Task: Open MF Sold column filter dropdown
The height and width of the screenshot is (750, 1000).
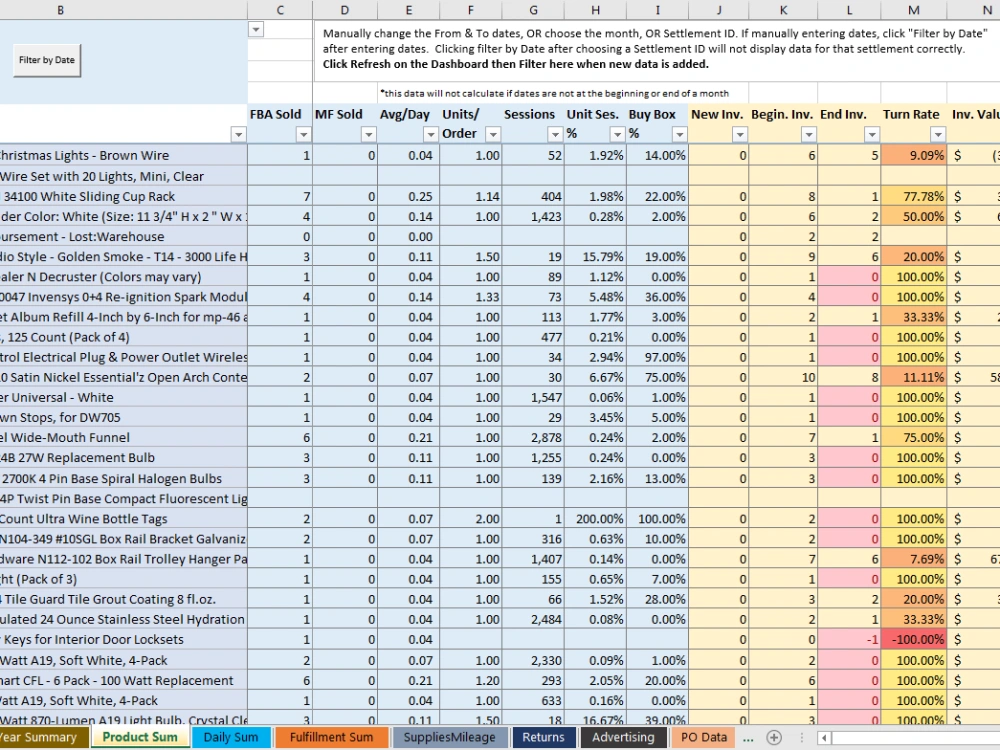Action: [368, 135]
